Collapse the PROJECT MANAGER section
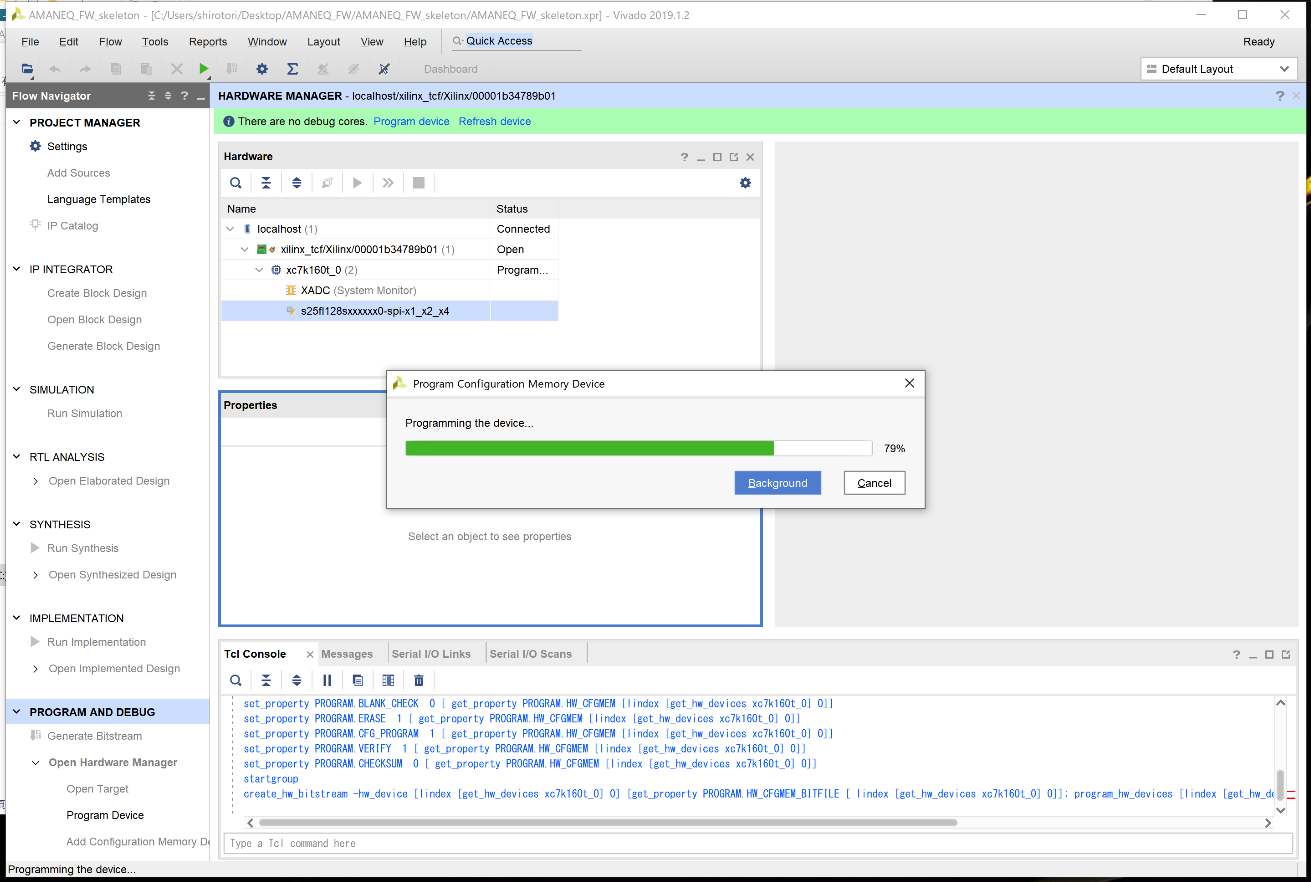Screen dimensions: 1311x882 pyautogui.click(x=16, y=123)
